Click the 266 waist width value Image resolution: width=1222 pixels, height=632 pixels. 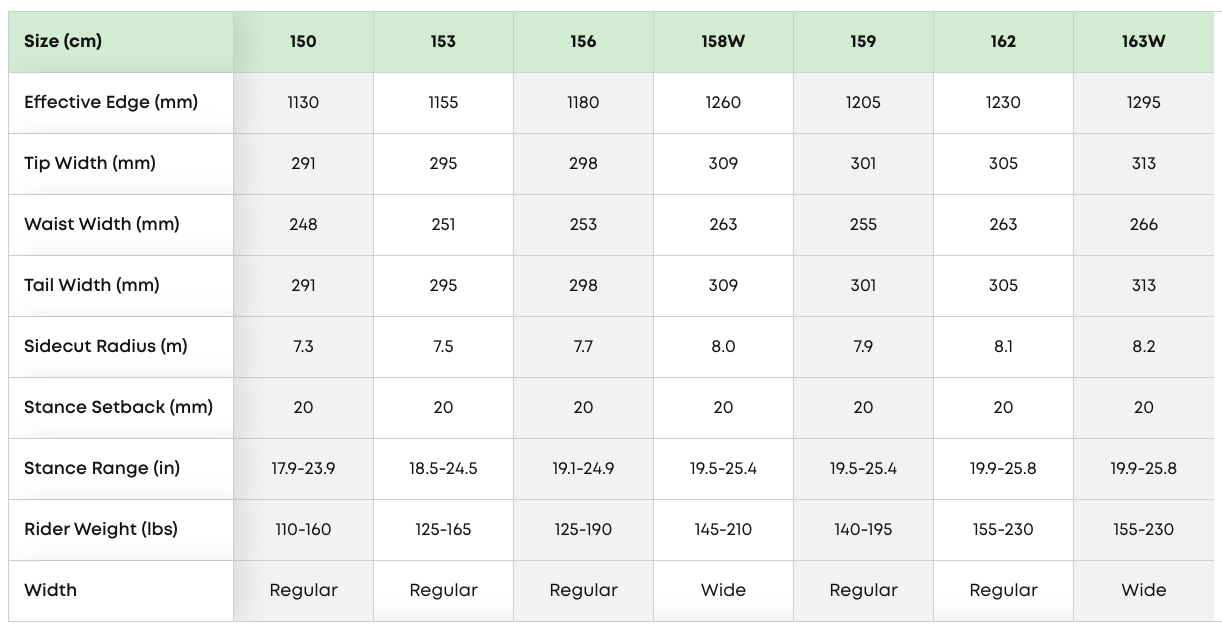(x=1143, y=224)
